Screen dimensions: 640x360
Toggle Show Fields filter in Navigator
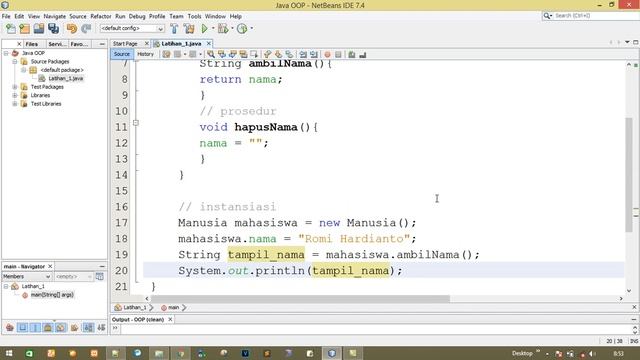pos(22,327)
